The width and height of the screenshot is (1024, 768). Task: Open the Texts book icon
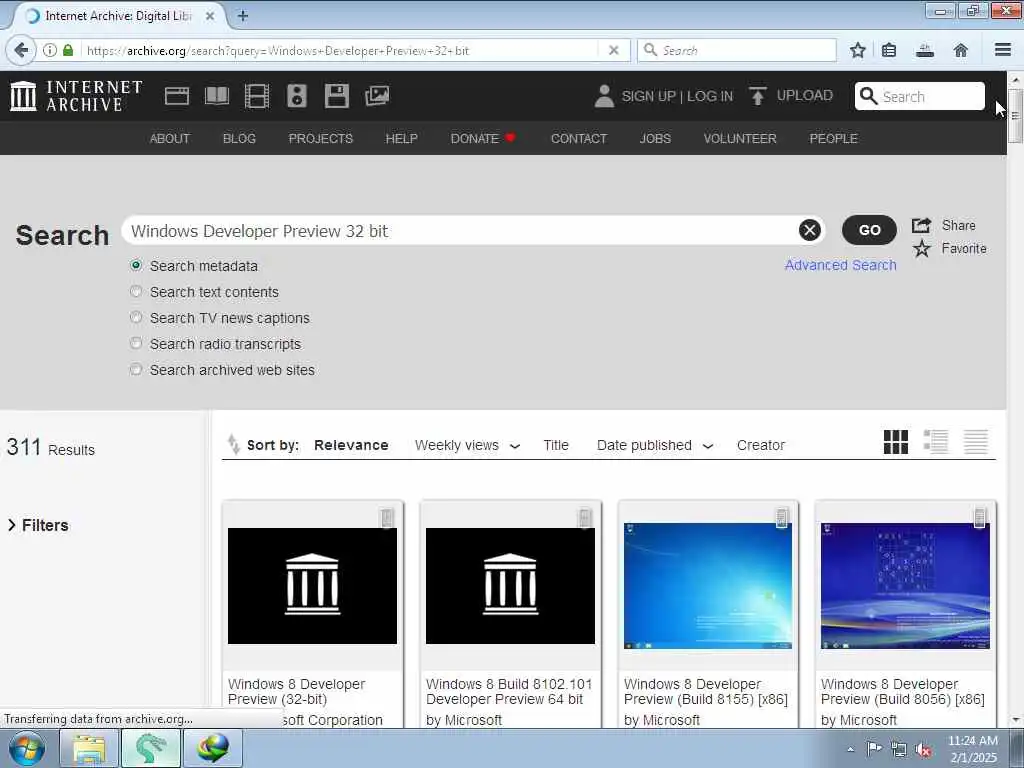[x=217, y=96]
